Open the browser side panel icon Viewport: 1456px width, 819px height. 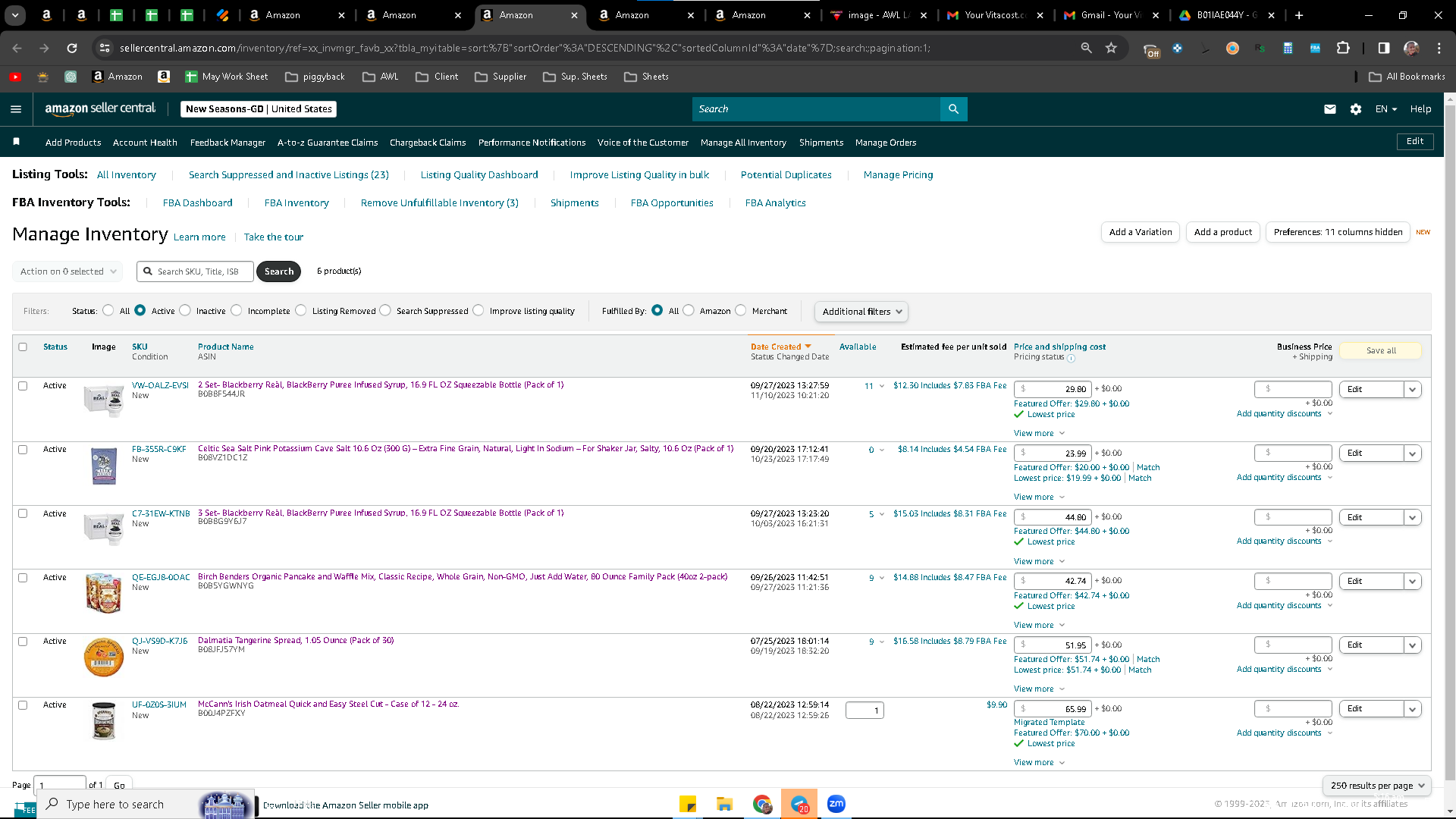[1384, 48]
